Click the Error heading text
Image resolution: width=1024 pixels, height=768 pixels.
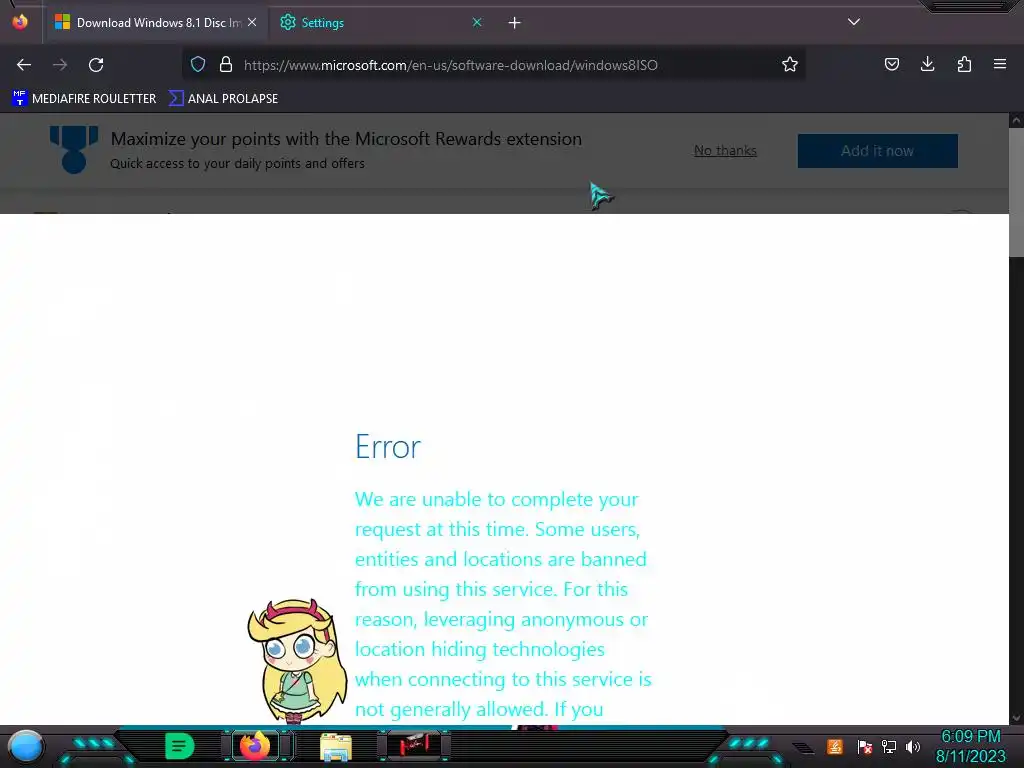point(388,447)
